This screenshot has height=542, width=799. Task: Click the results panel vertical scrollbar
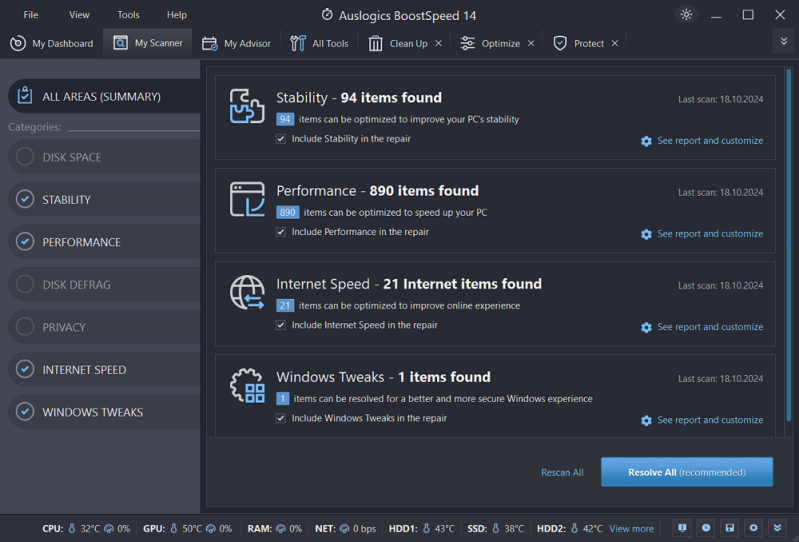coord(788,245)
